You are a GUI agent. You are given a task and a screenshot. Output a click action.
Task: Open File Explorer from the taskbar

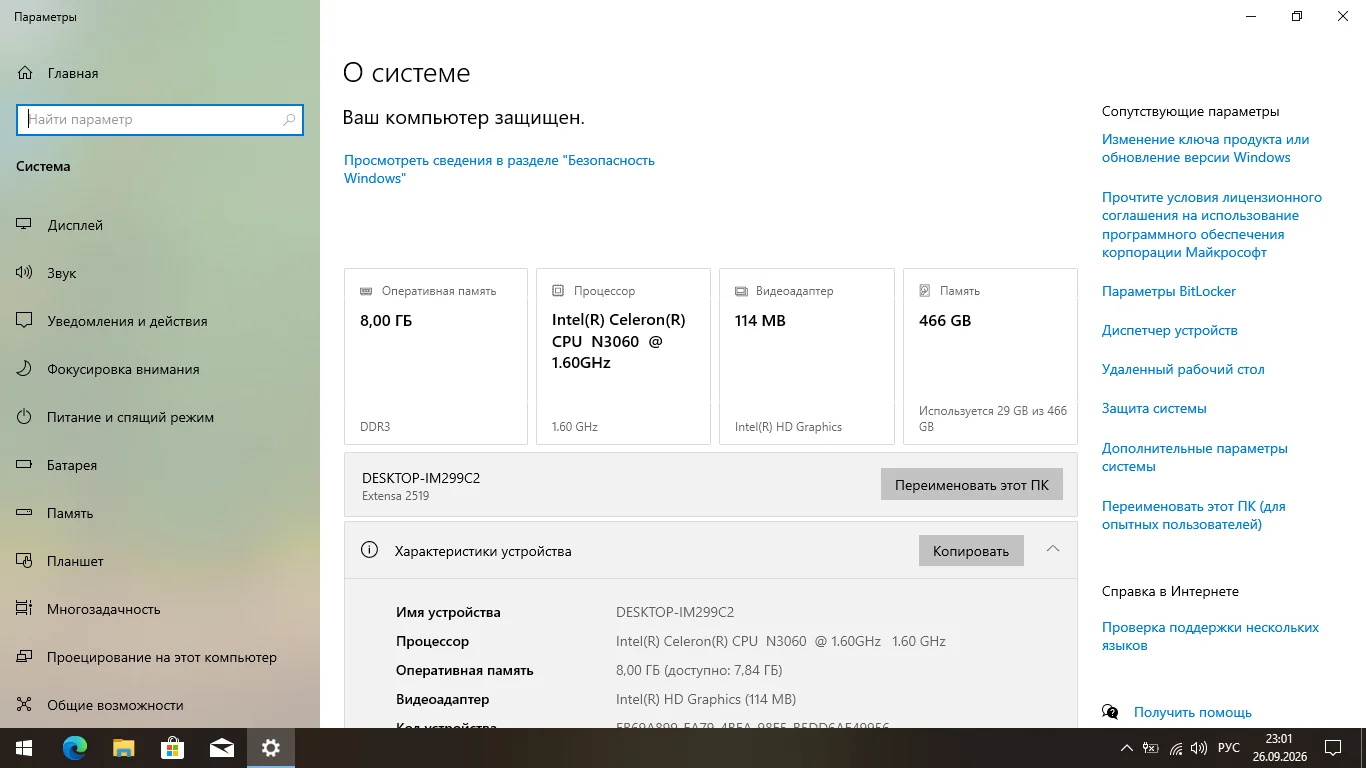point(123,748)
